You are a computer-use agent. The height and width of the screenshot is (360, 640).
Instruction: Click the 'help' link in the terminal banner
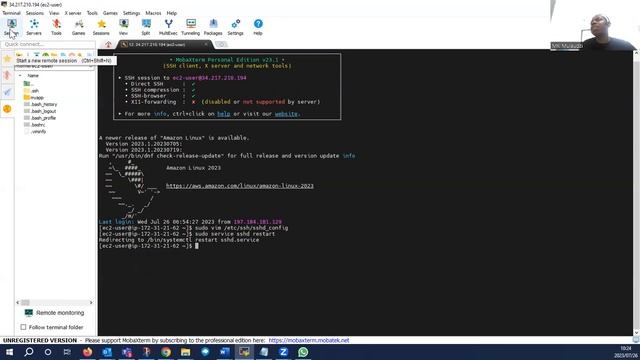coord(224,114)
